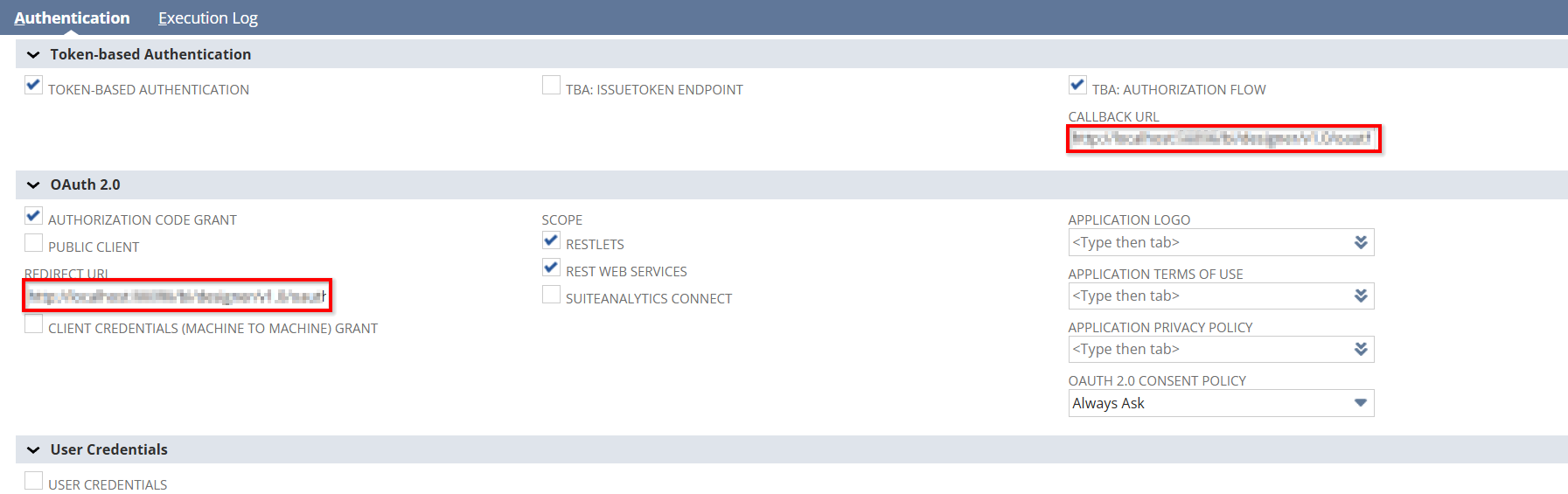This screenshot has width=1568, height=494.
Task: Enable Client Credentials Machine to Machine Grant
Action: point(33,324)
